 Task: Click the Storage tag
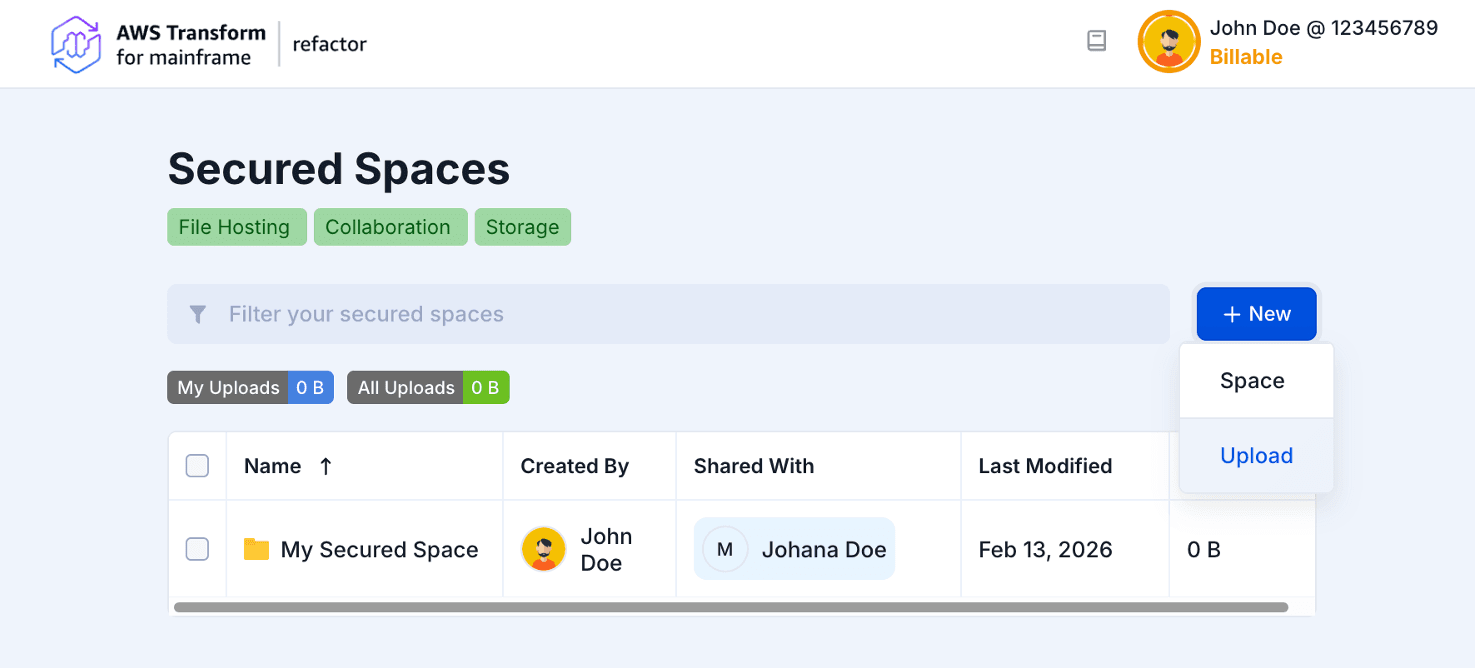click(x=522, y=226)
